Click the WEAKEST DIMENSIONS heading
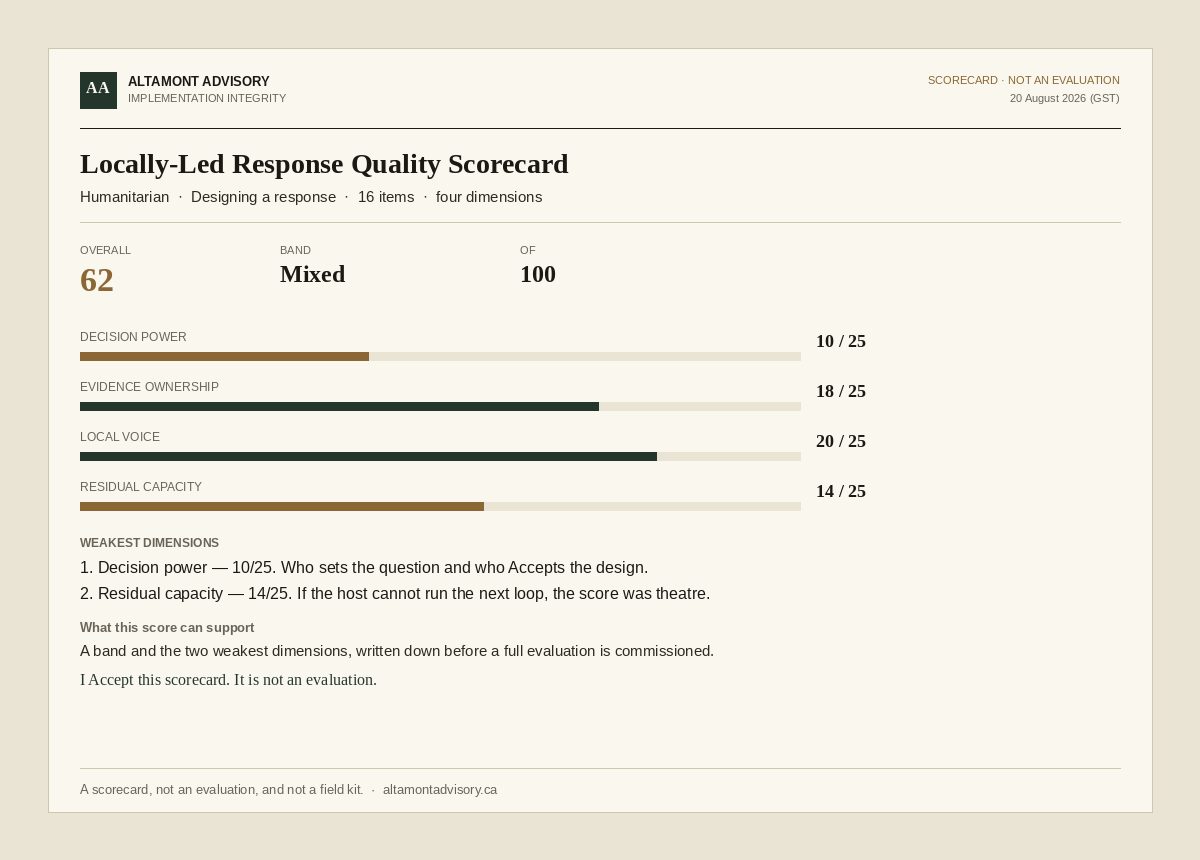The image size is (1200, 860). [x=149, y=543]
